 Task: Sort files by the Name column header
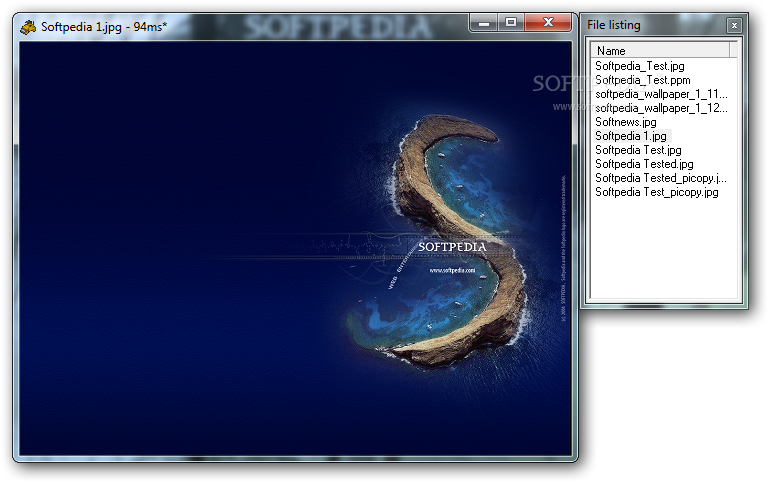(660, 51)
